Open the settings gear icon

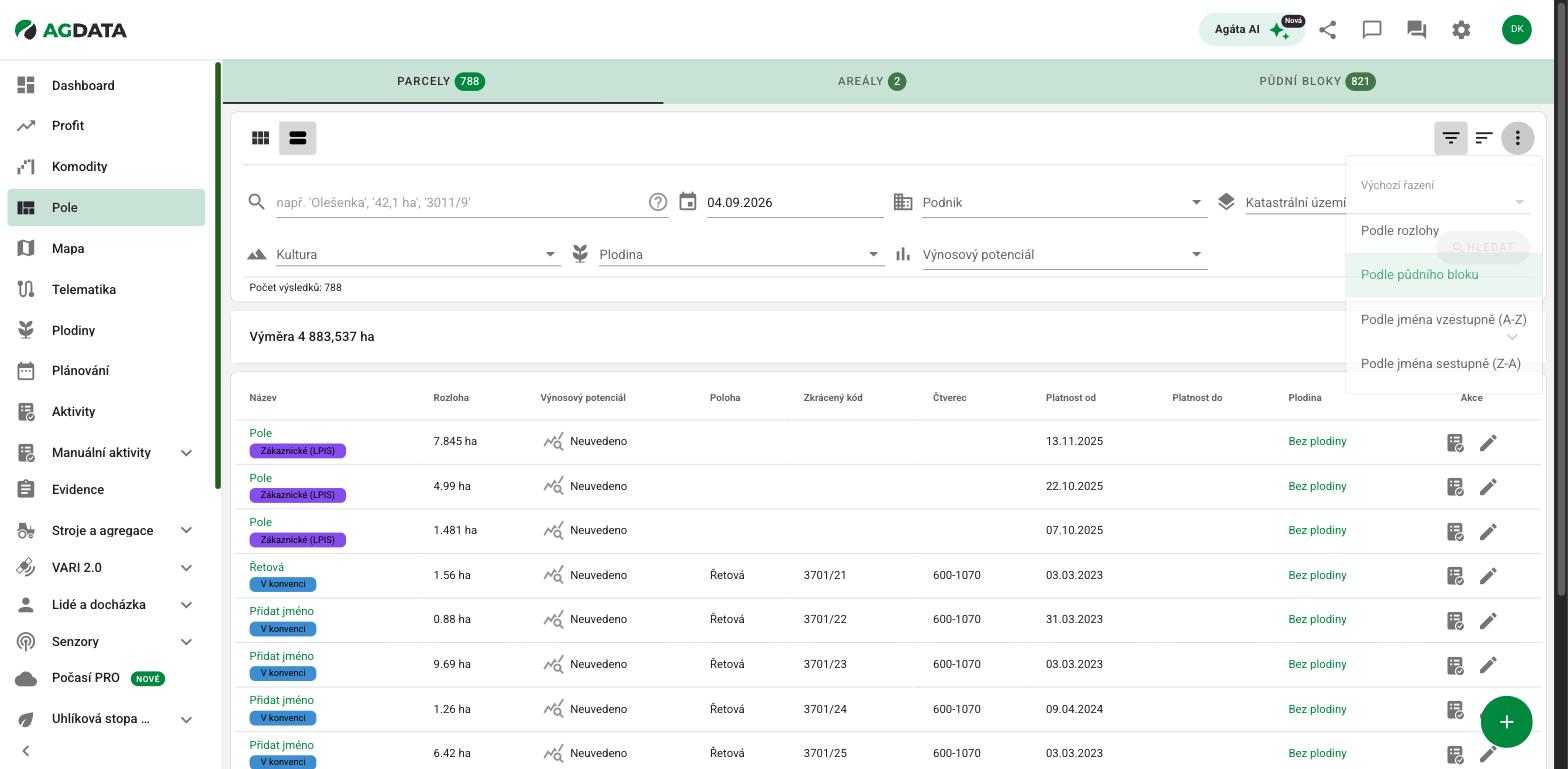(x=1461, y=30)
